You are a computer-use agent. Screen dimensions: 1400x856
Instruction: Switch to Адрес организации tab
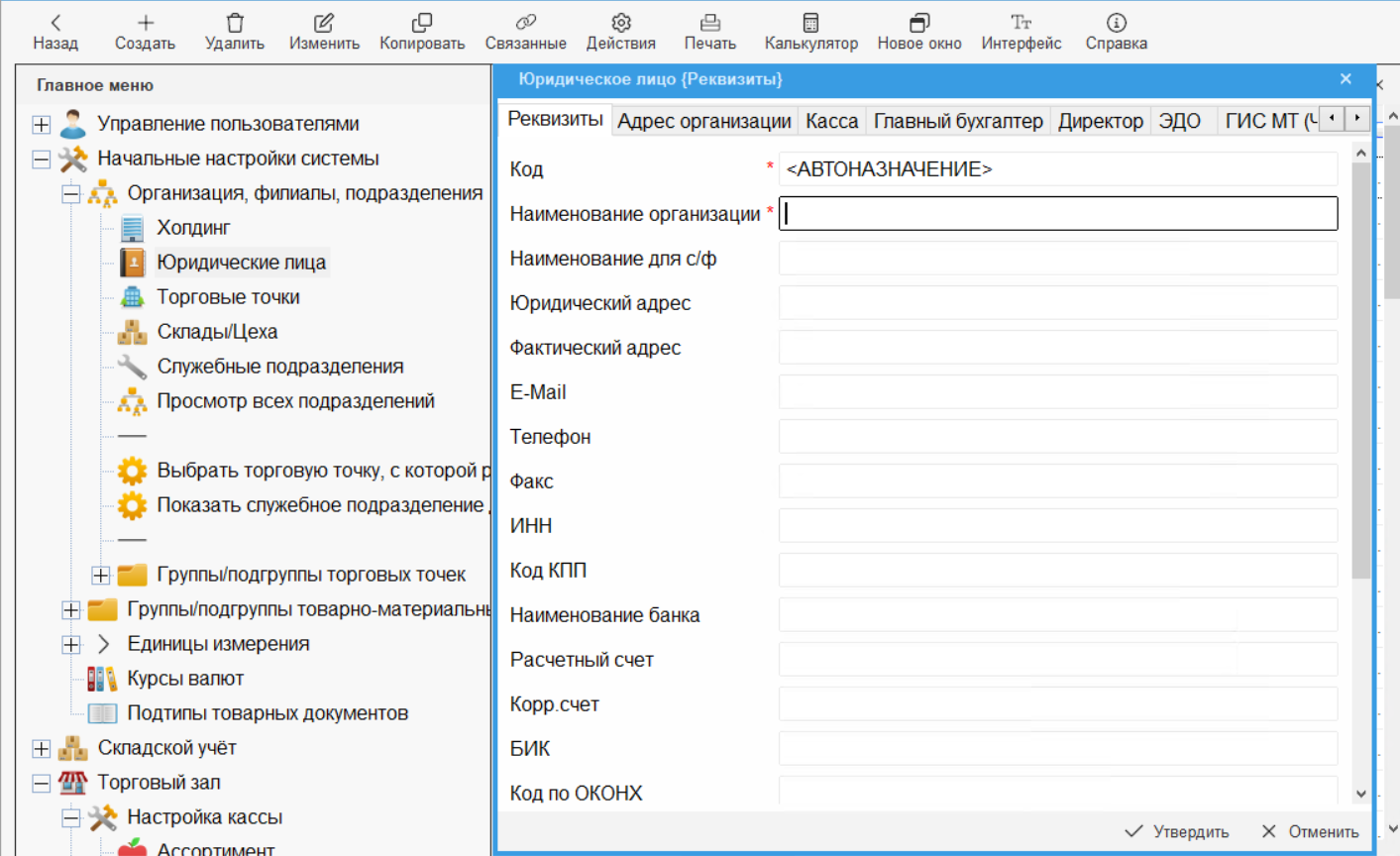coord(703,121)
